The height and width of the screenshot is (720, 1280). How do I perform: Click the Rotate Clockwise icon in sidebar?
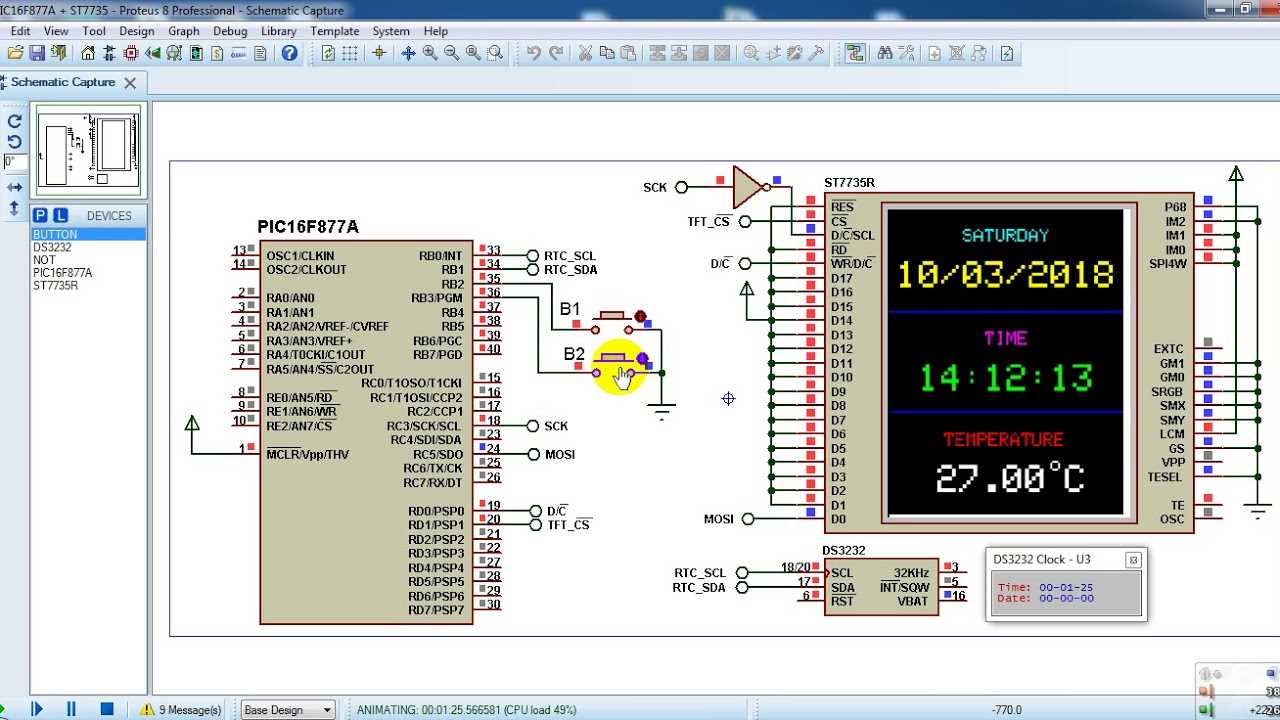pos(14,121)
